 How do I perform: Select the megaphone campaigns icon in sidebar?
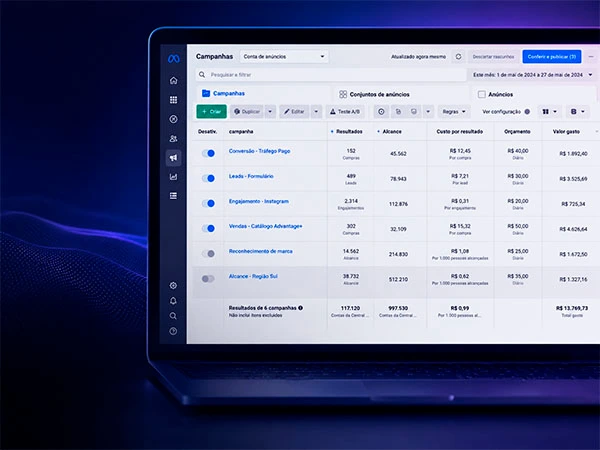[173, 158]
